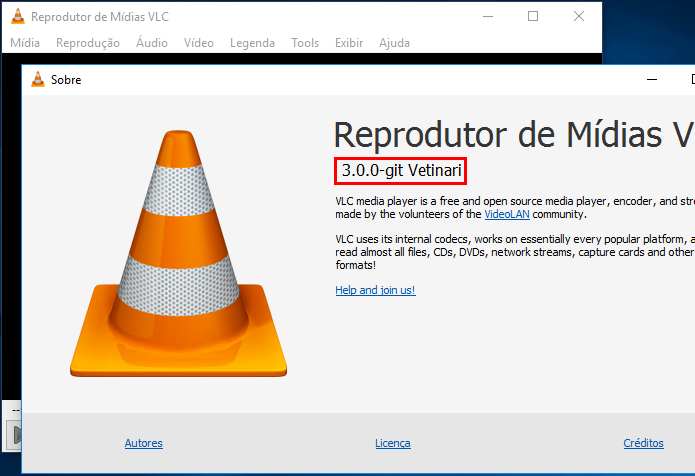Open the Créditos link

click(643, 443)
